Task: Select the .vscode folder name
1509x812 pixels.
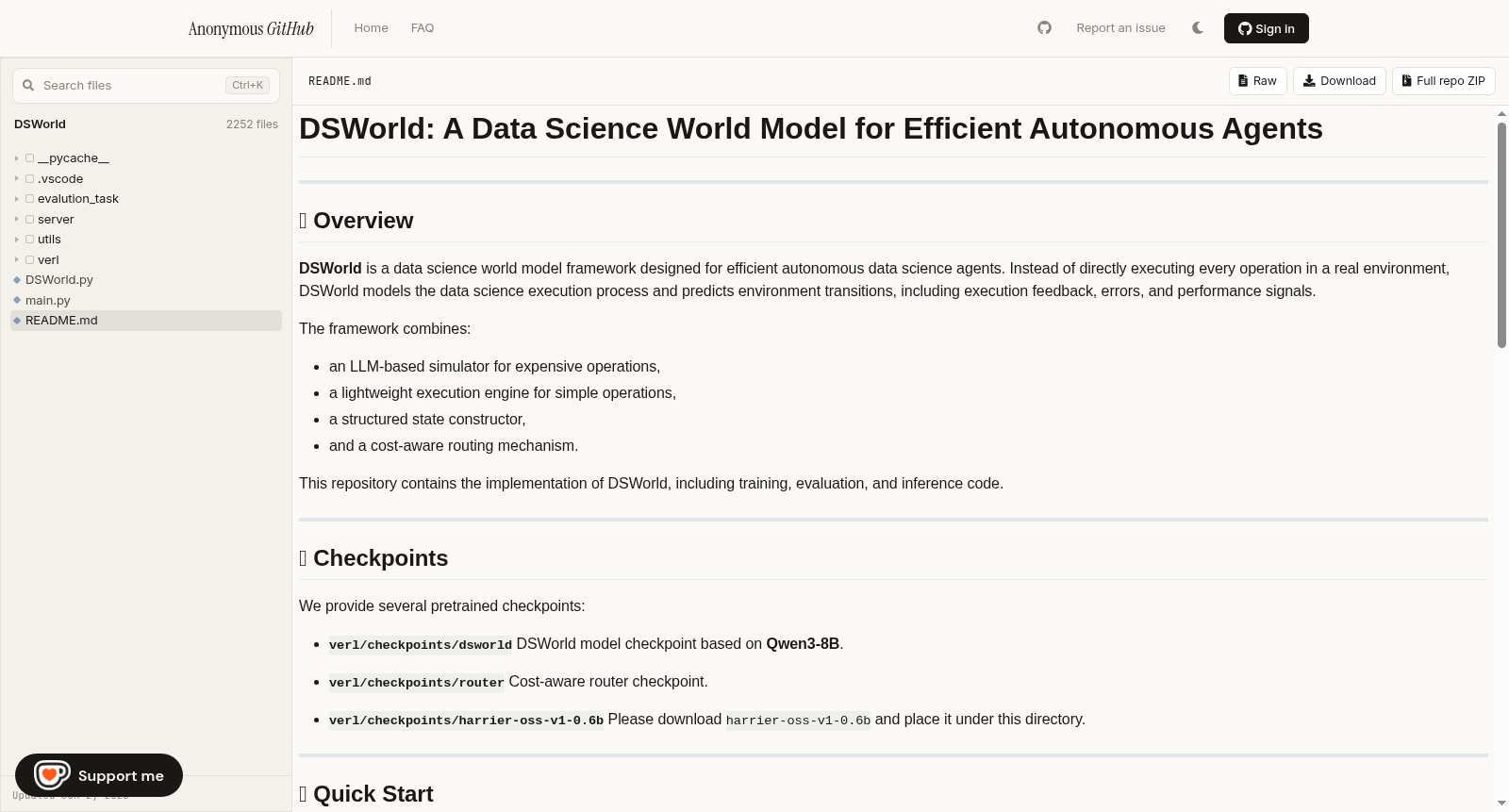Action: (x=60, y=179)
